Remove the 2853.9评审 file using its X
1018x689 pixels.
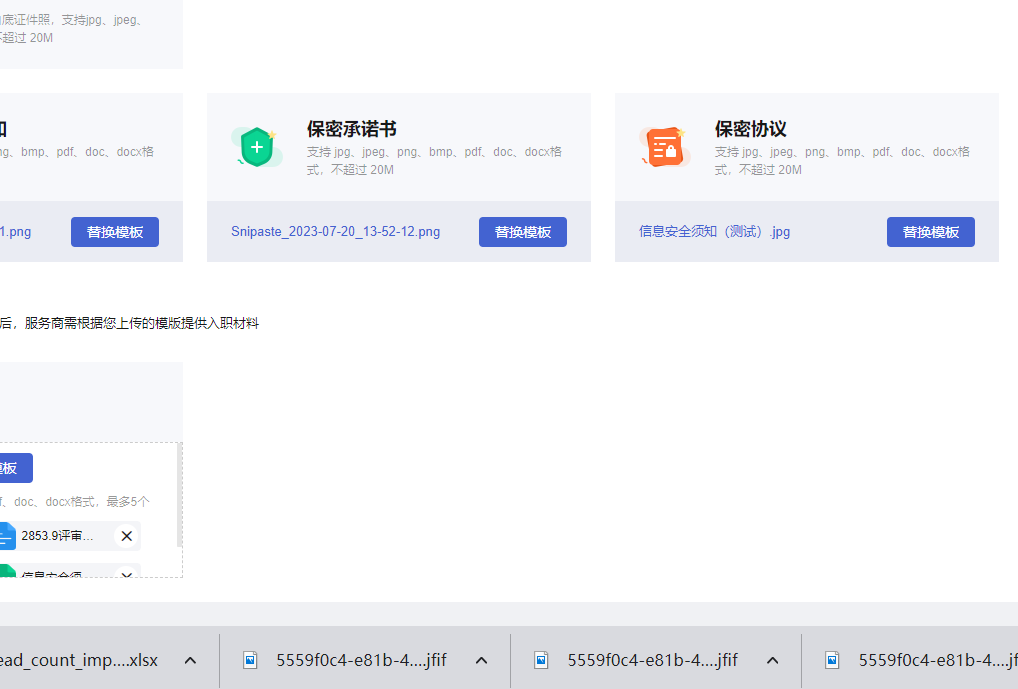pyautogui.click(x=126, y=536)
